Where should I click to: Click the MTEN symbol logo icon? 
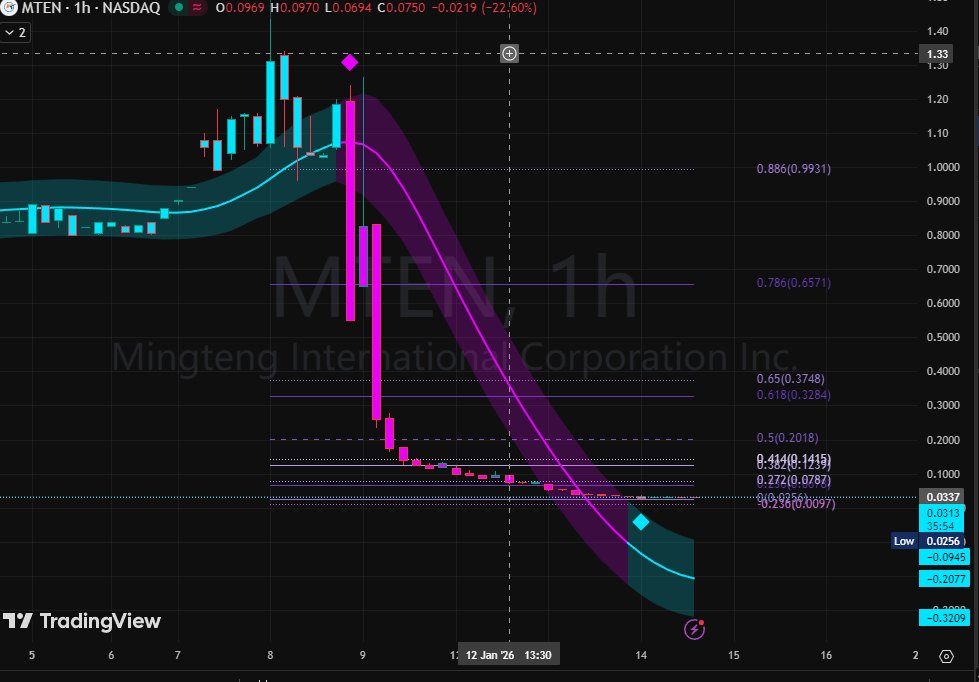[x=8, y=7]
